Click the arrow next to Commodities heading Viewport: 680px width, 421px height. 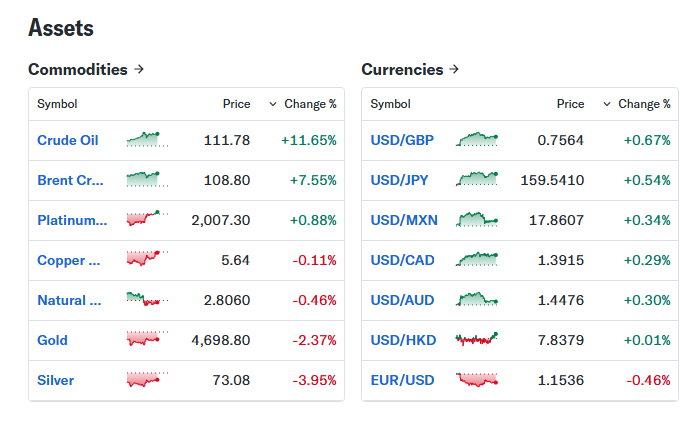[x=139, y=69]
